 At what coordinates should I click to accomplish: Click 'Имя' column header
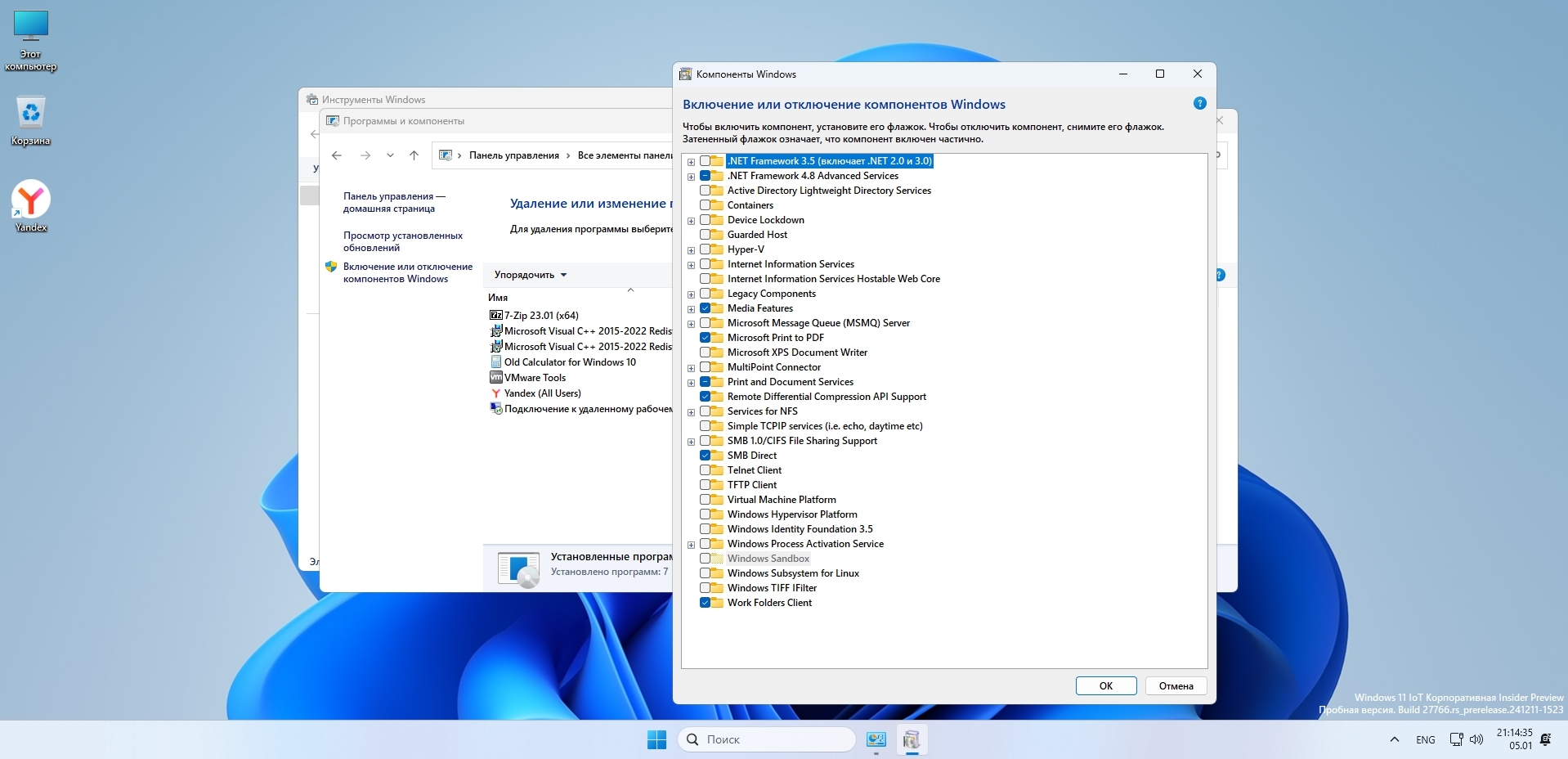click(x=498, y=298)
